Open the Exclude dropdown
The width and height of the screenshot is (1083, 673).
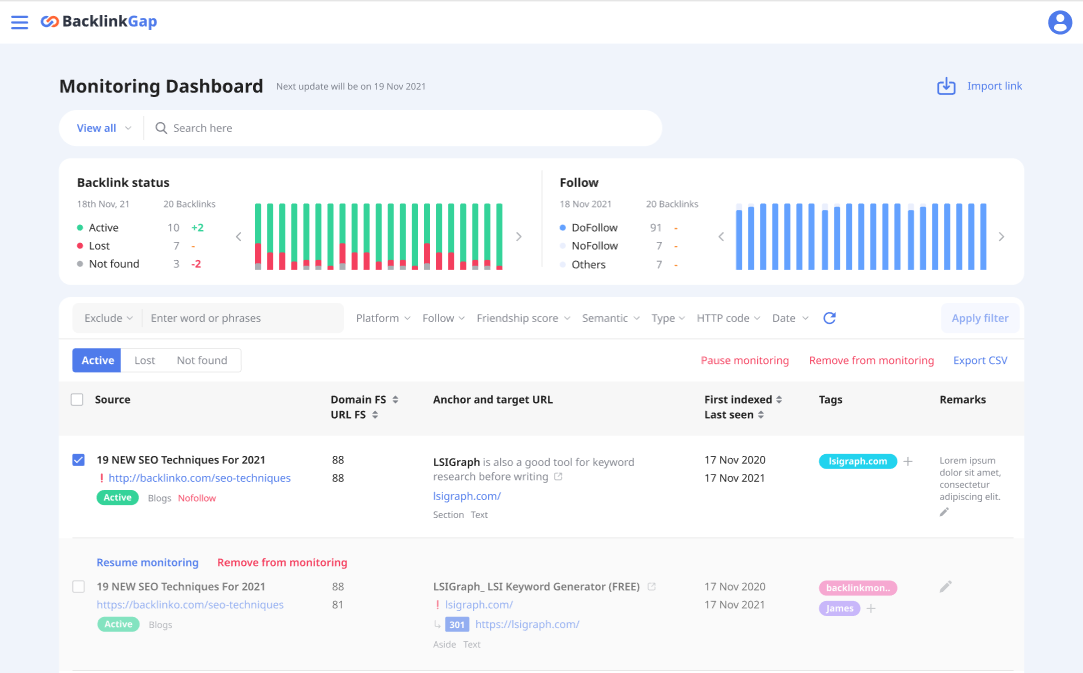point(108,318)
